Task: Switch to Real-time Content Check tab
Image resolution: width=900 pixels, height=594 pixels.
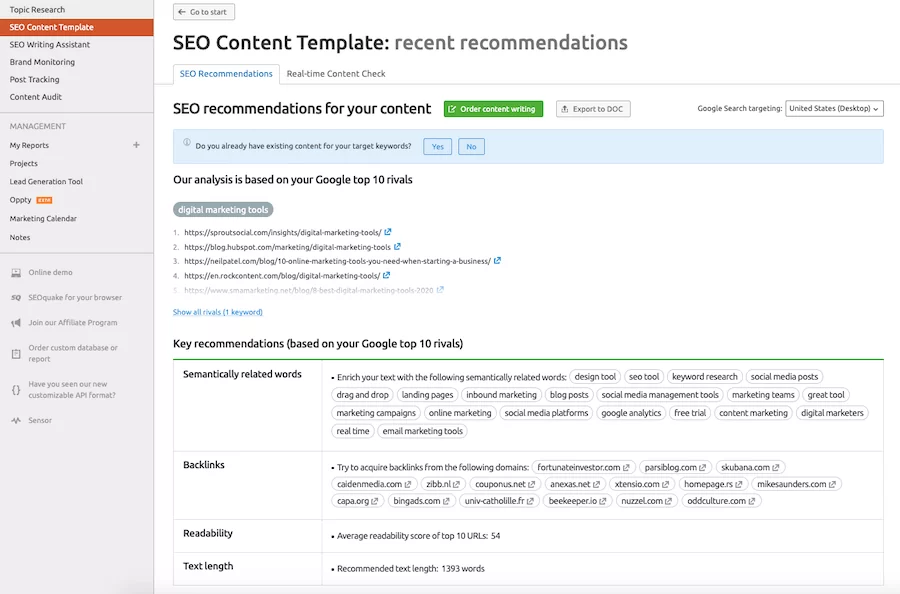Action: point(336,73)
